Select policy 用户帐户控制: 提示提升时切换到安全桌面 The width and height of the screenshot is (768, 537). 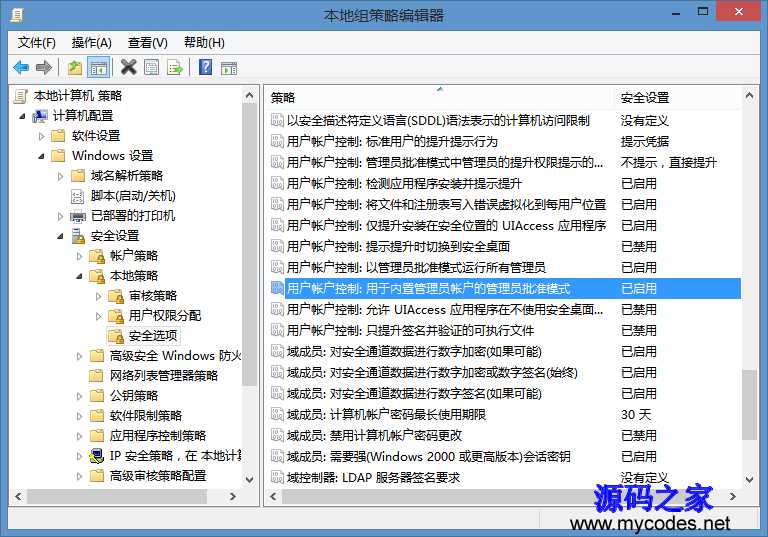tap(398, 246)
